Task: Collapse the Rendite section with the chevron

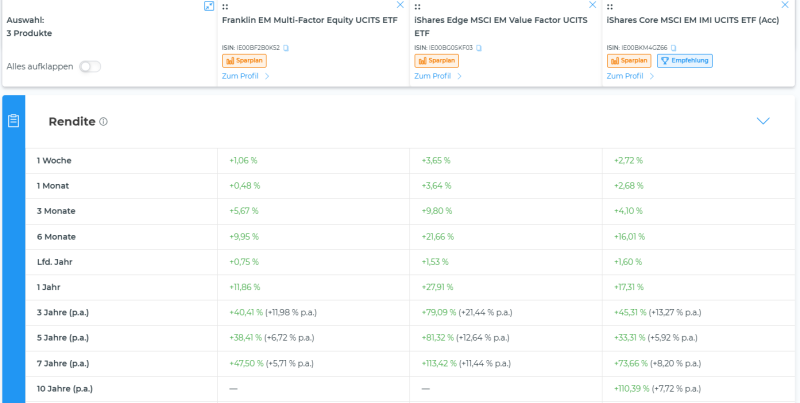Action: [x=763, y=121]
